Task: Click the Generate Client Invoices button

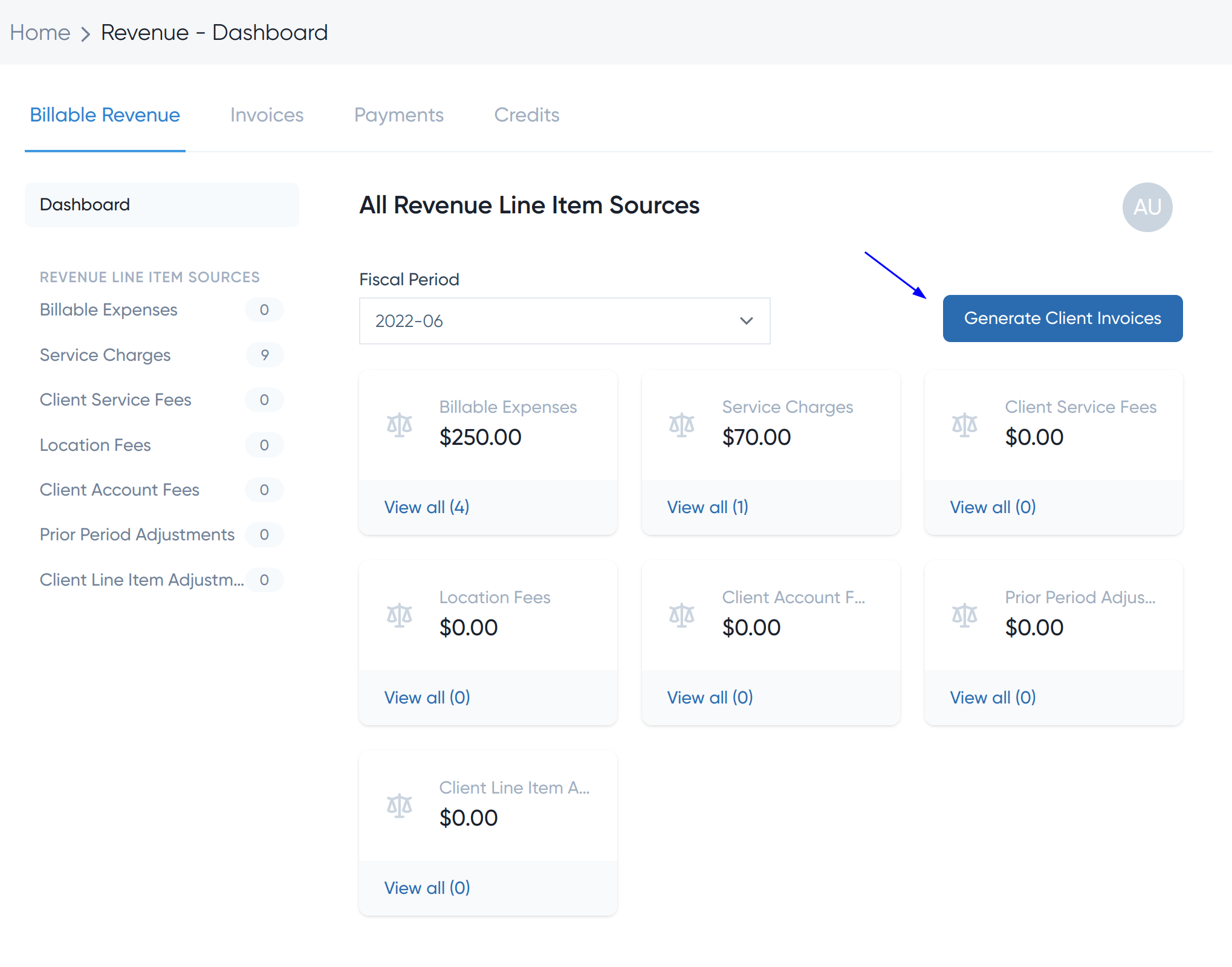Action: pyautogui.click(x=1062, y=318)
